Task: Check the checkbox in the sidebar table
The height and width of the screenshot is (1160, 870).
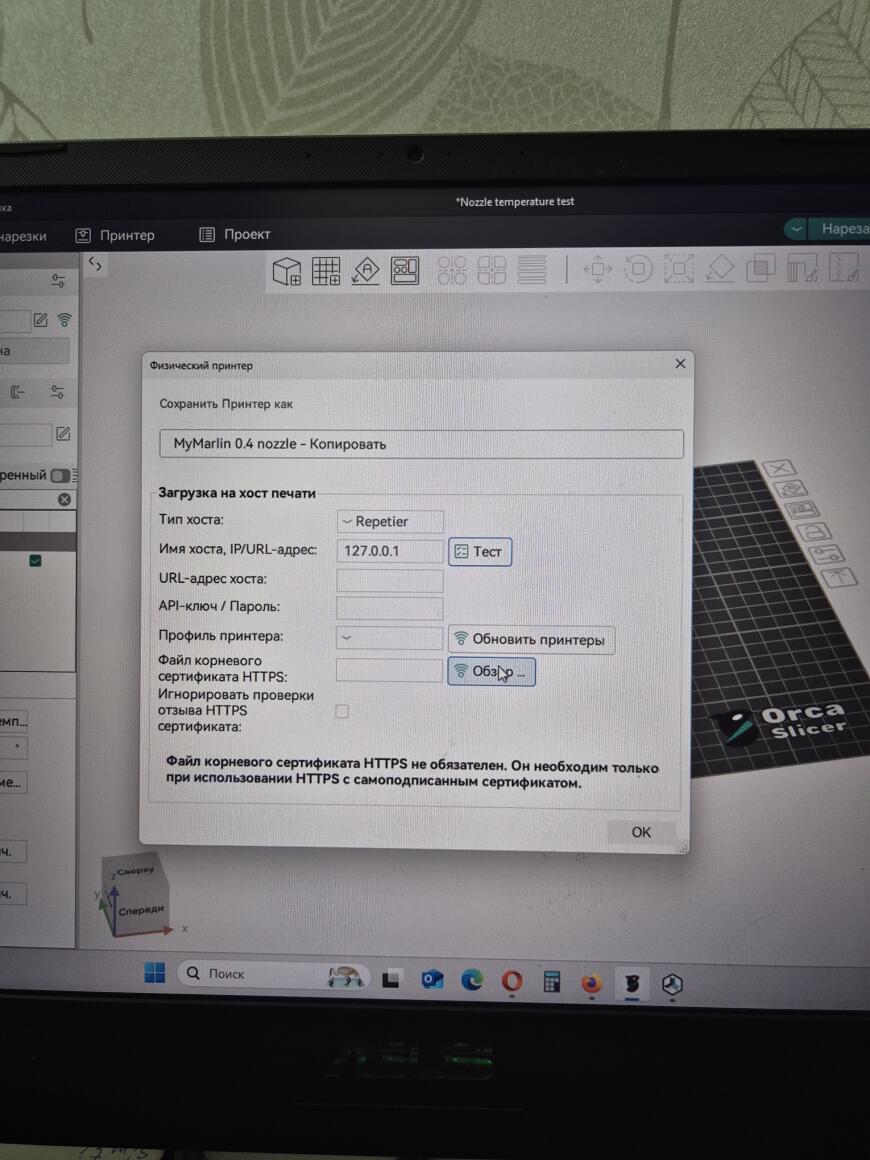Action: pyautogui.click(x=37, y=561)
